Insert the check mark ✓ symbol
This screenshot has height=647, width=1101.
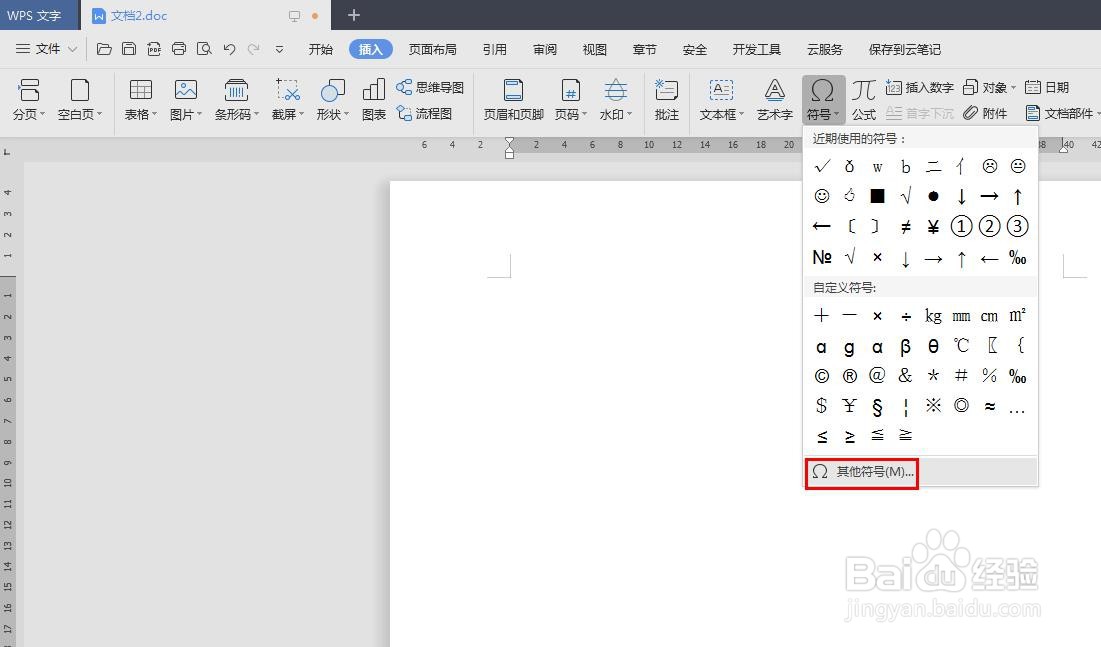click(x=822, y=166)
